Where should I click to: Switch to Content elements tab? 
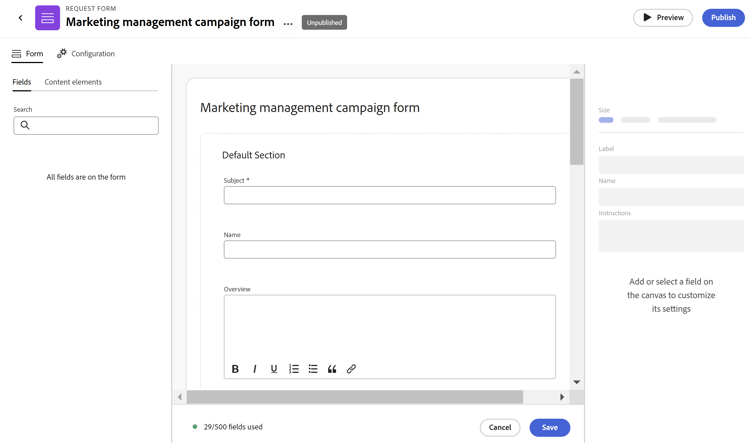(x=73, y=82)
